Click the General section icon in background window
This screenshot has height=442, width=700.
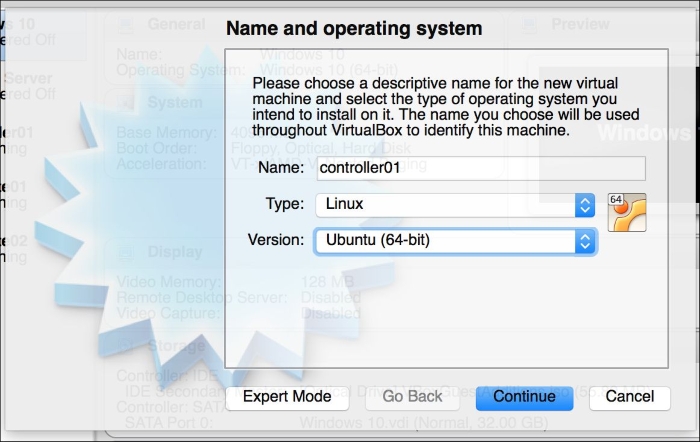point(125,25)
